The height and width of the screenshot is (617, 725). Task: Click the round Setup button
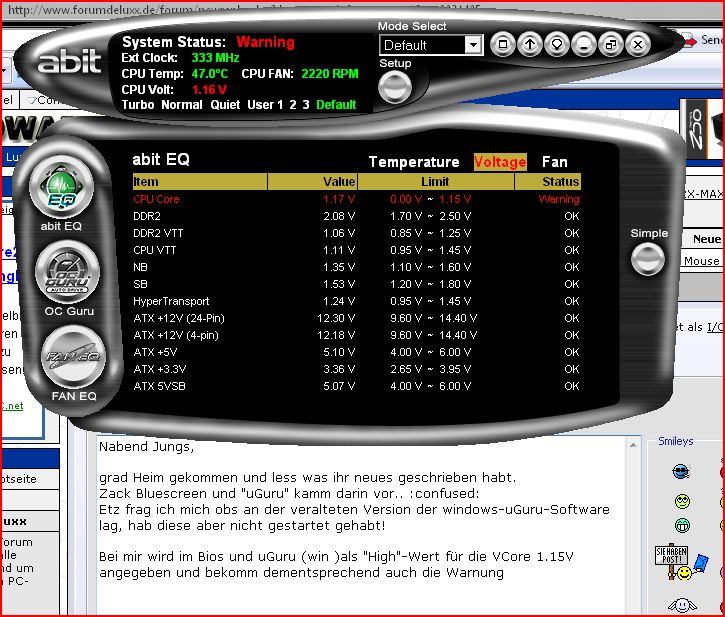click(395, 86)
